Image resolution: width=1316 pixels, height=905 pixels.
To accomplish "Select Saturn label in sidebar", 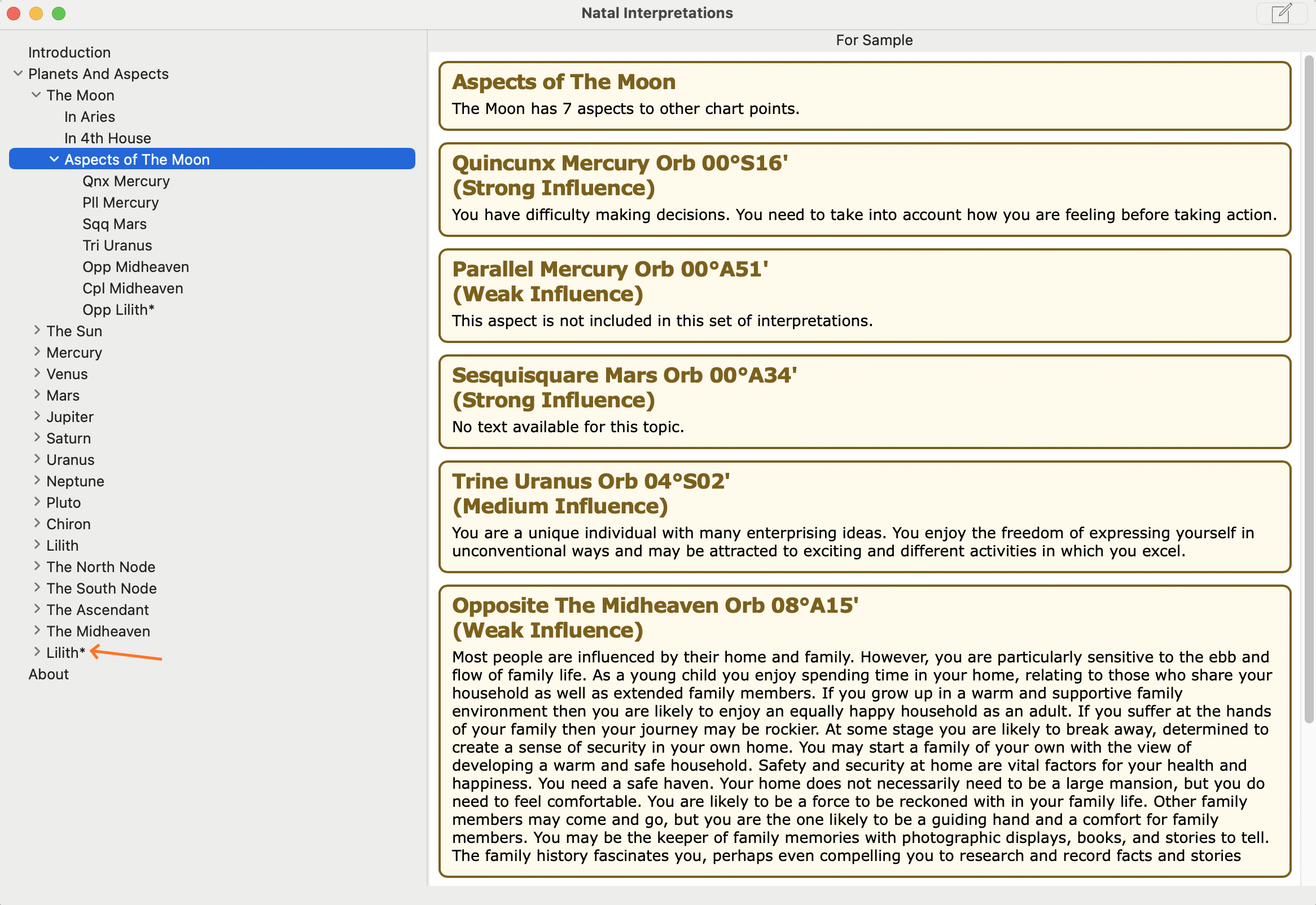I will tap(69, 438).
